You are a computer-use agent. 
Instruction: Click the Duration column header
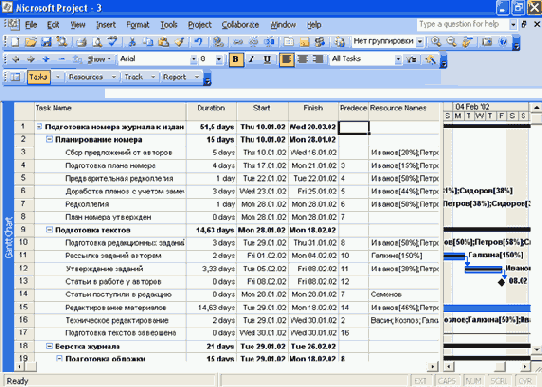(x=211, y=111)
